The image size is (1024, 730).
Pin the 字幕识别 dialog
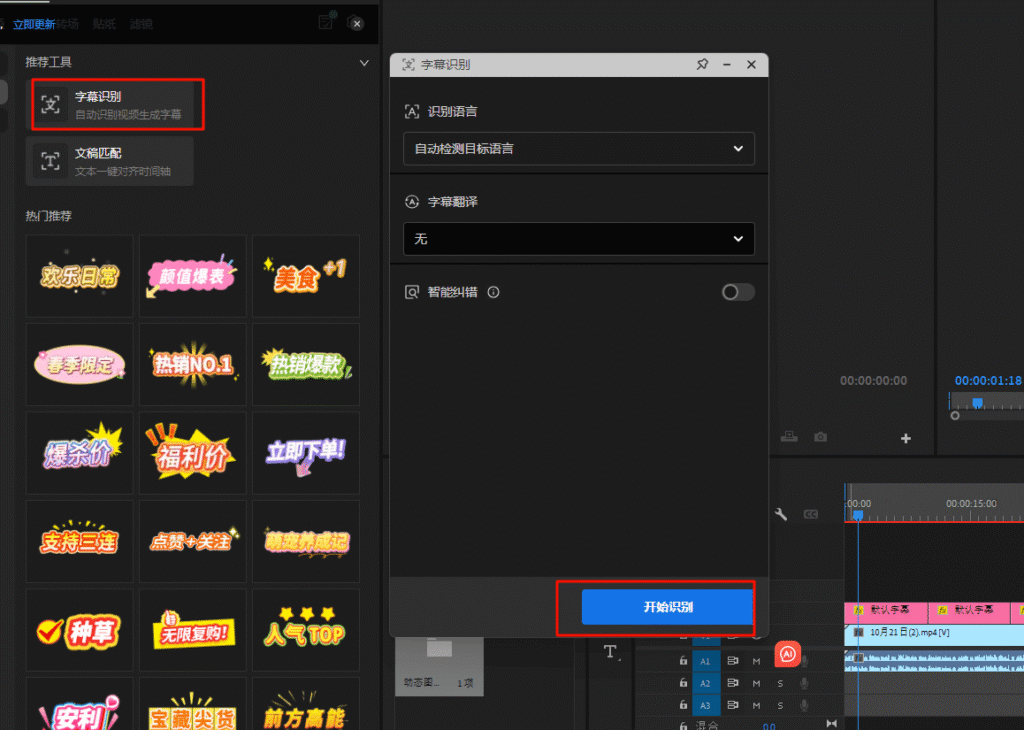tap(702, 63)
